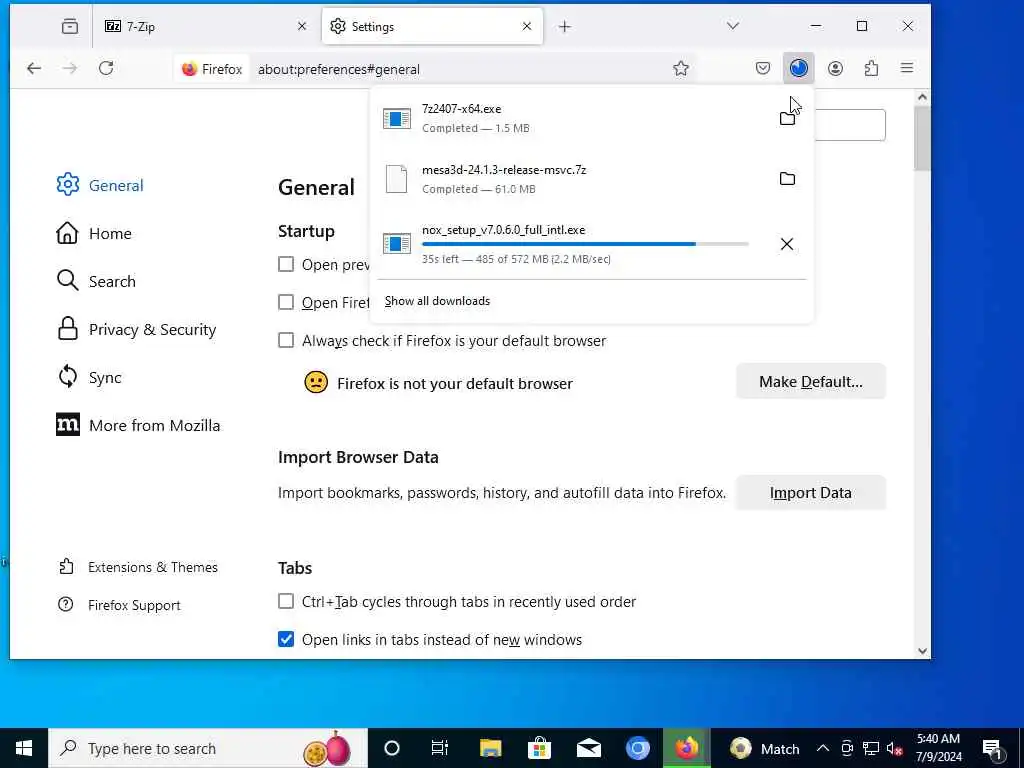Open a new tab with plus button
Viewport: 1024px width, 768px height.
(565, 26)
